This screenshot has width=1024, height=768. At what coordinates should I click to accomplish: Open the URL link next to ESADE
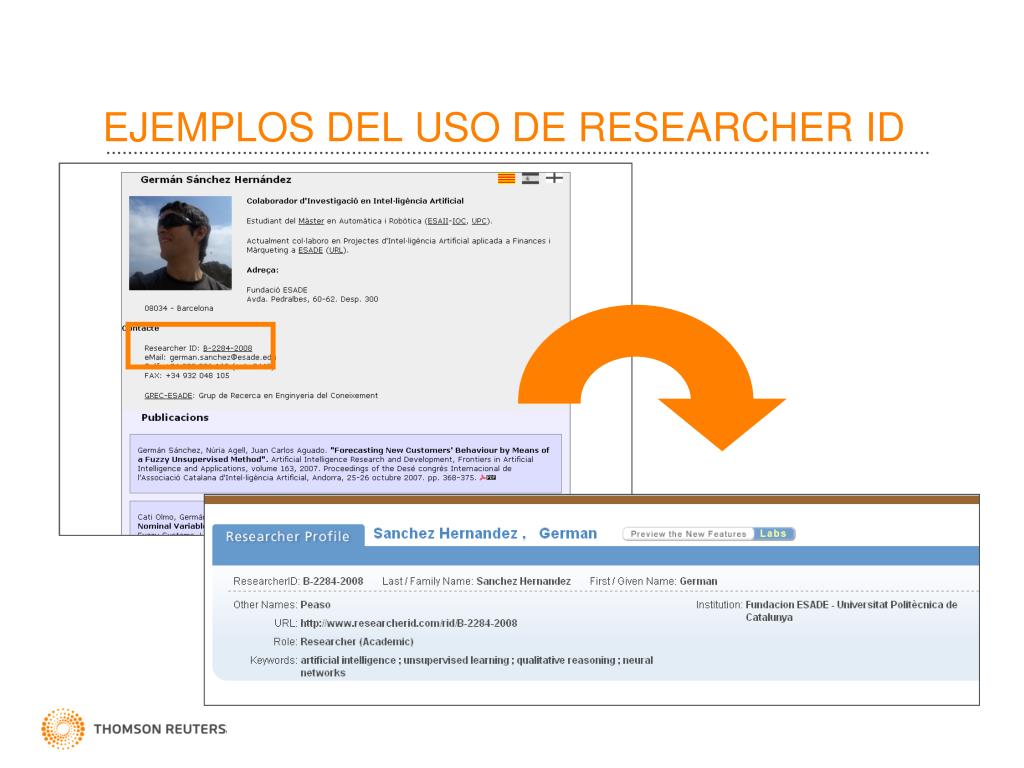click(x=336, y=250)
